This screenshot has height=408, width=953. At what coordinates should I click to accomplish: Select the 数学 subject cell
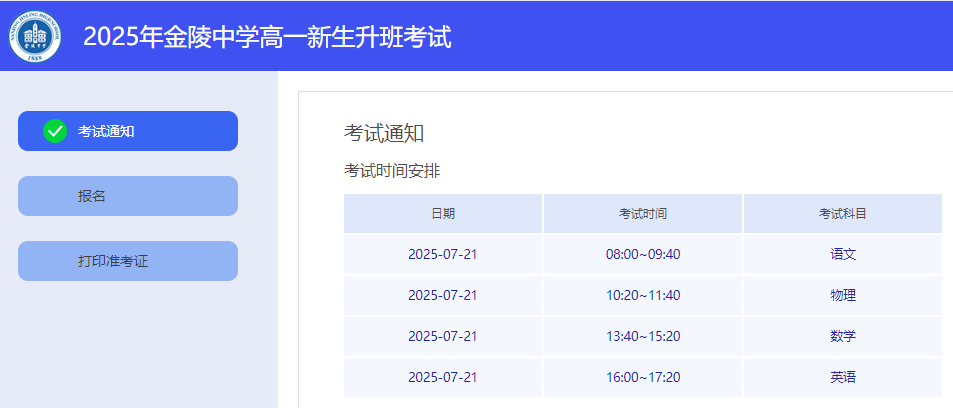(843, 336)
